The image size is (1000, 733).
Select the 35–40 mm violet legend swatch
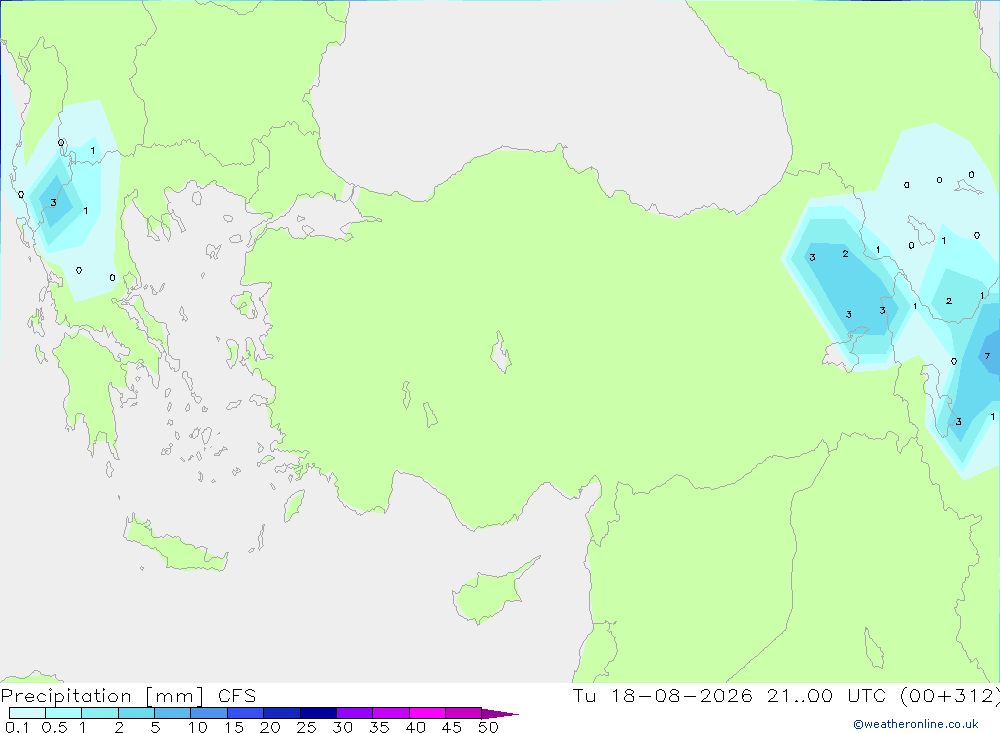point(391,713)
